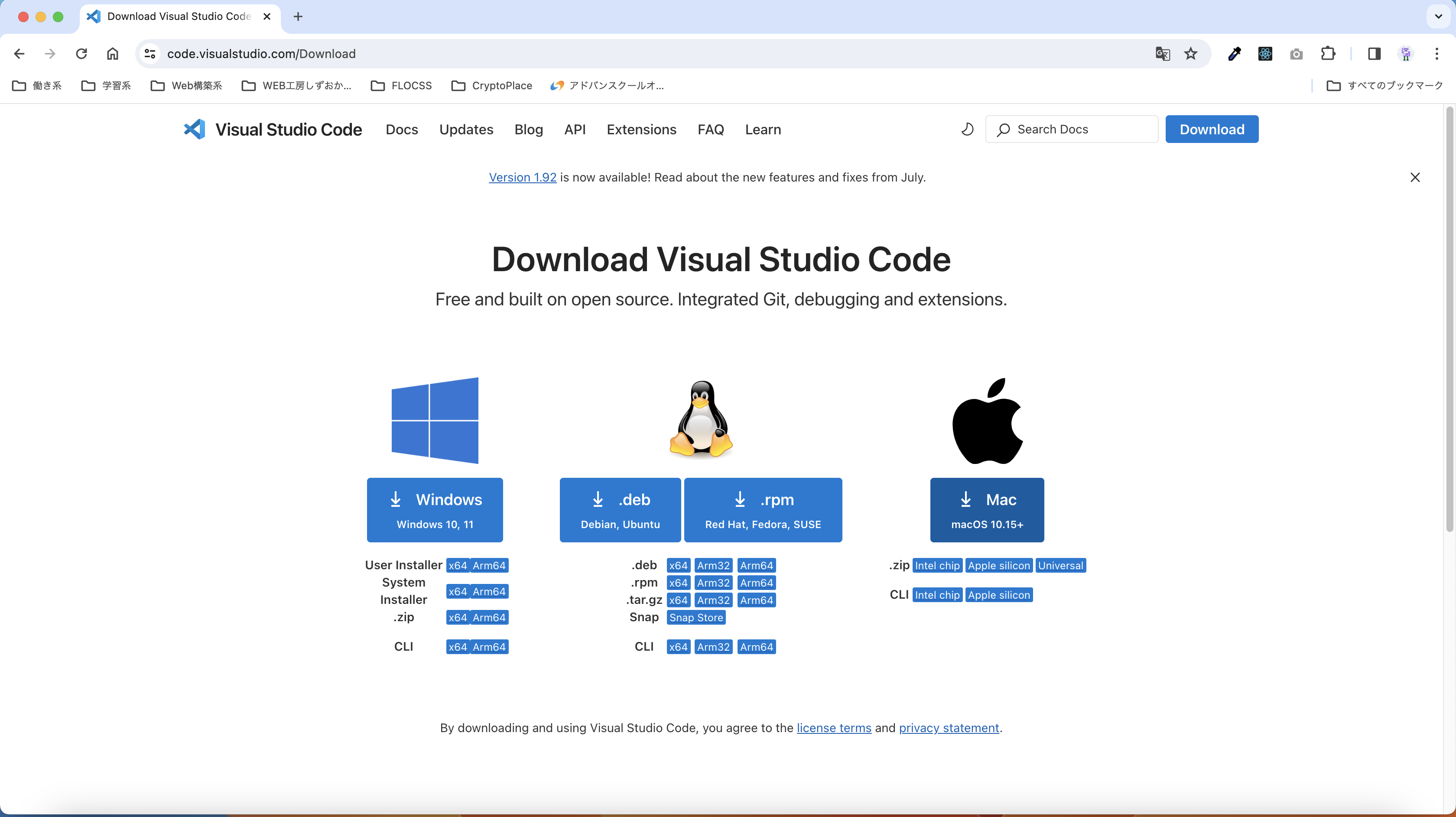Click the camera screenshot extension icon

point(1297,54)
